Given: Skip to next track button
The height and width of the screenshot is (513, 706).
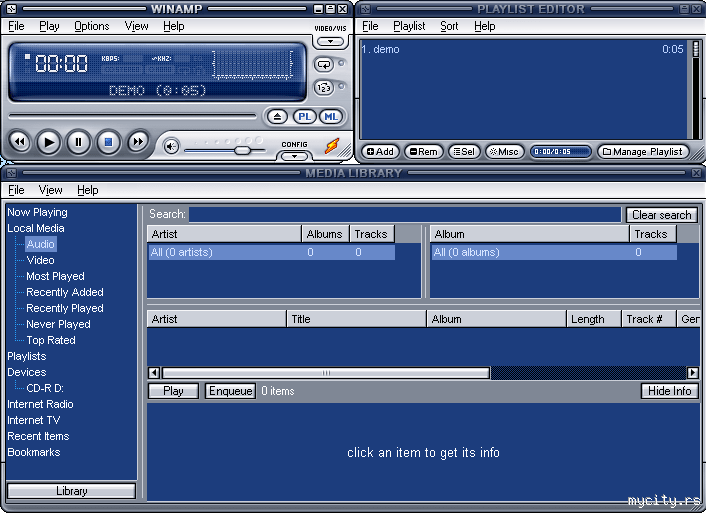Looking at the screenshot, I should coord(138,142).
